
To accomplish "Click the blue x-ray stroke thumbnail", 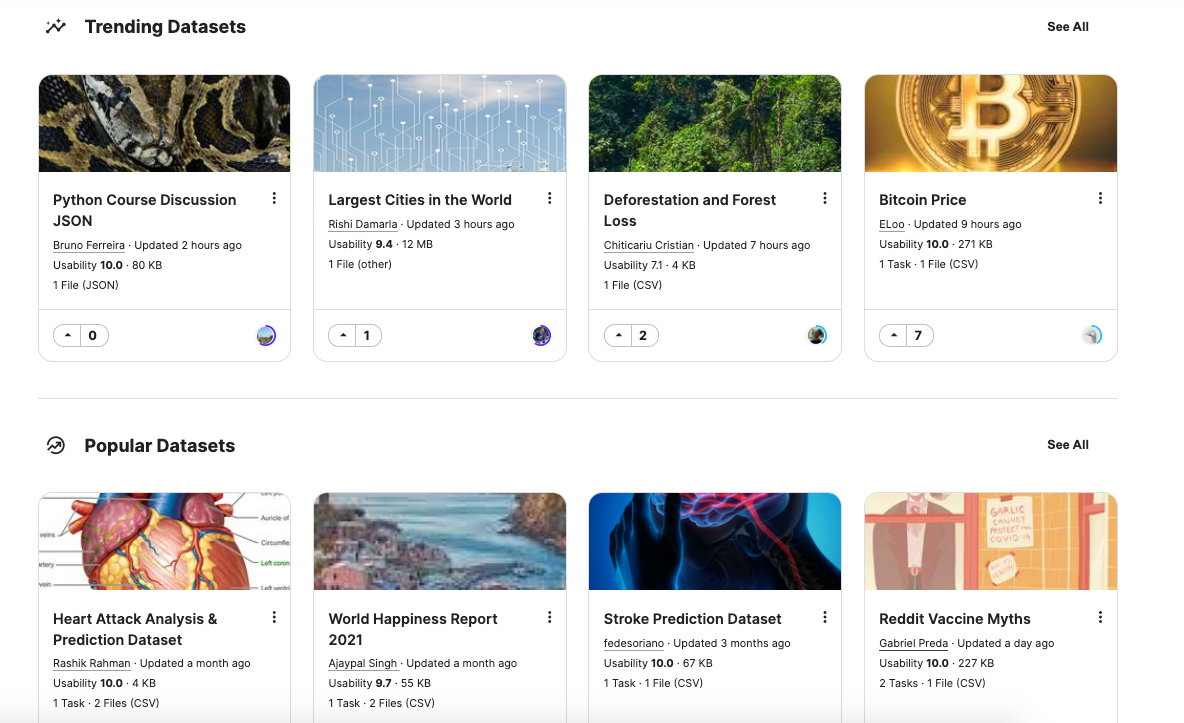I will coord(715,542).
